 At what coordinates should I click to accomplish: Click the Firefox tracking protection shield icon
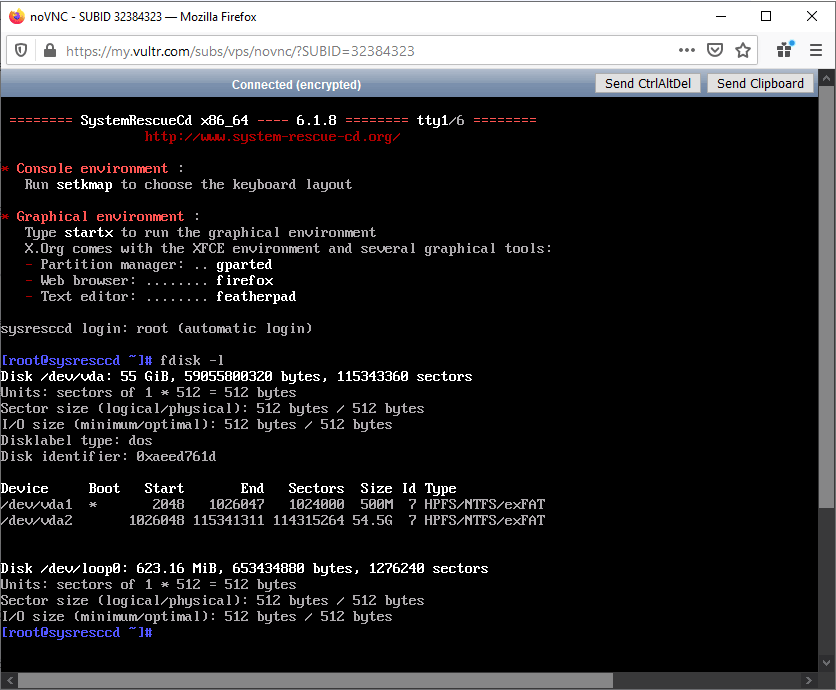(x=21, y=51)
